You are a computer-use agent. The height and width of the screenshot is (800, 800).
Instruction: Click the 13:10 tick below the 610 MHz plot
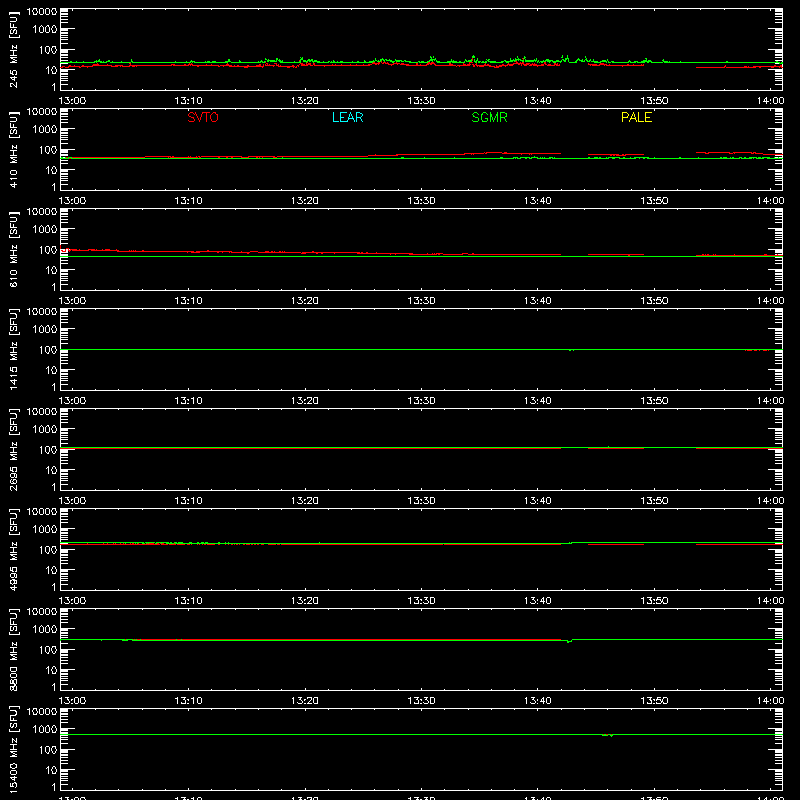[189, 301]
